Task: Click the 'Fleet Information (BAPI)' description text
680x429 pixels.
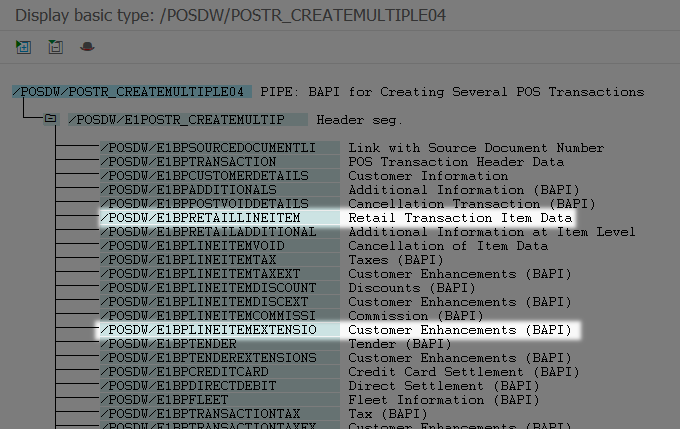Action: pyautogui.click(x=443, y=399)
